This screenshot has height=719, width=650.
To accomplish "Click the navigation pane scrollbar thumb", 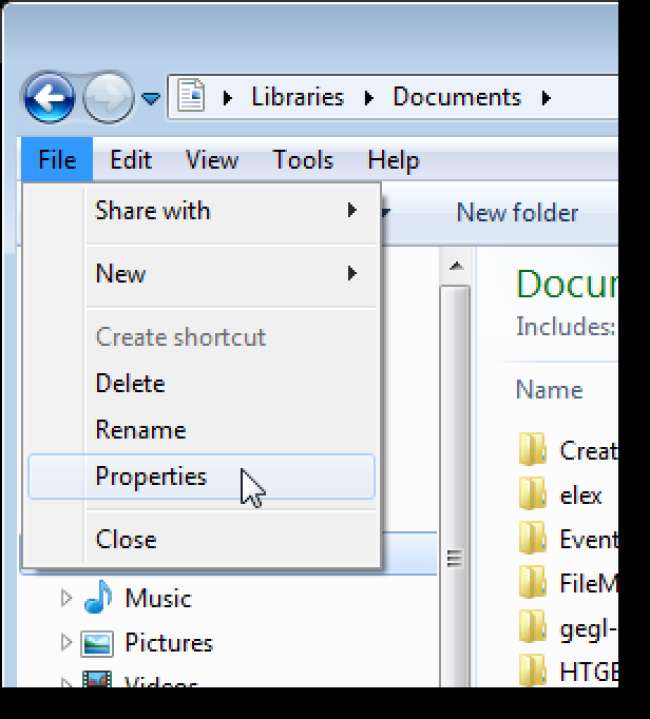I will click(x=455, y=486).
